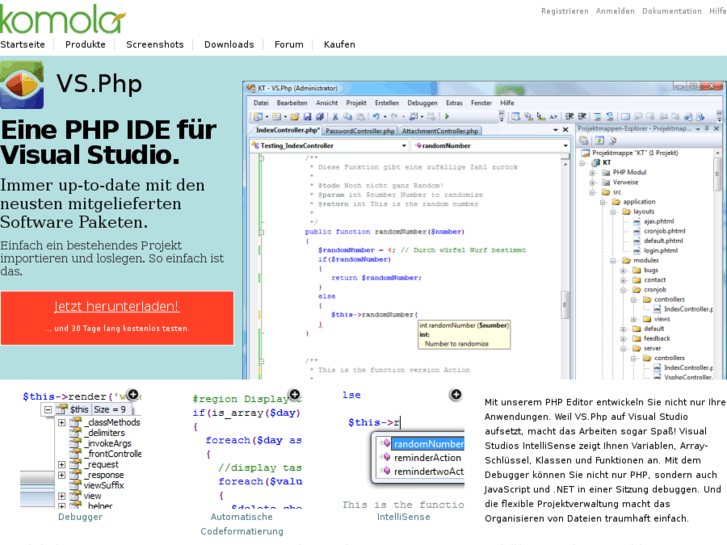Screen dimensions: 727x545
Task: Click the green Start Debugging play icon
Action: (x=447, y=116)
